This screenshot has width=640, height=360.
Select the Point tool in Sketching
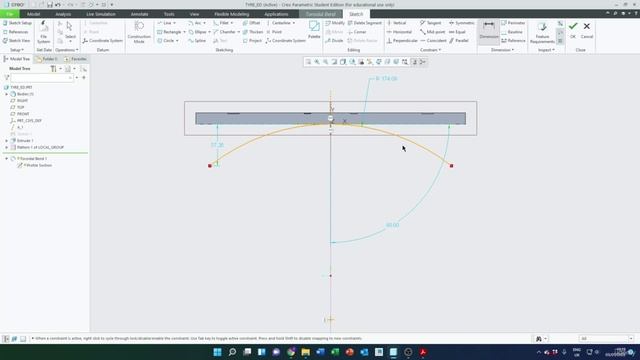click(274, 32)
